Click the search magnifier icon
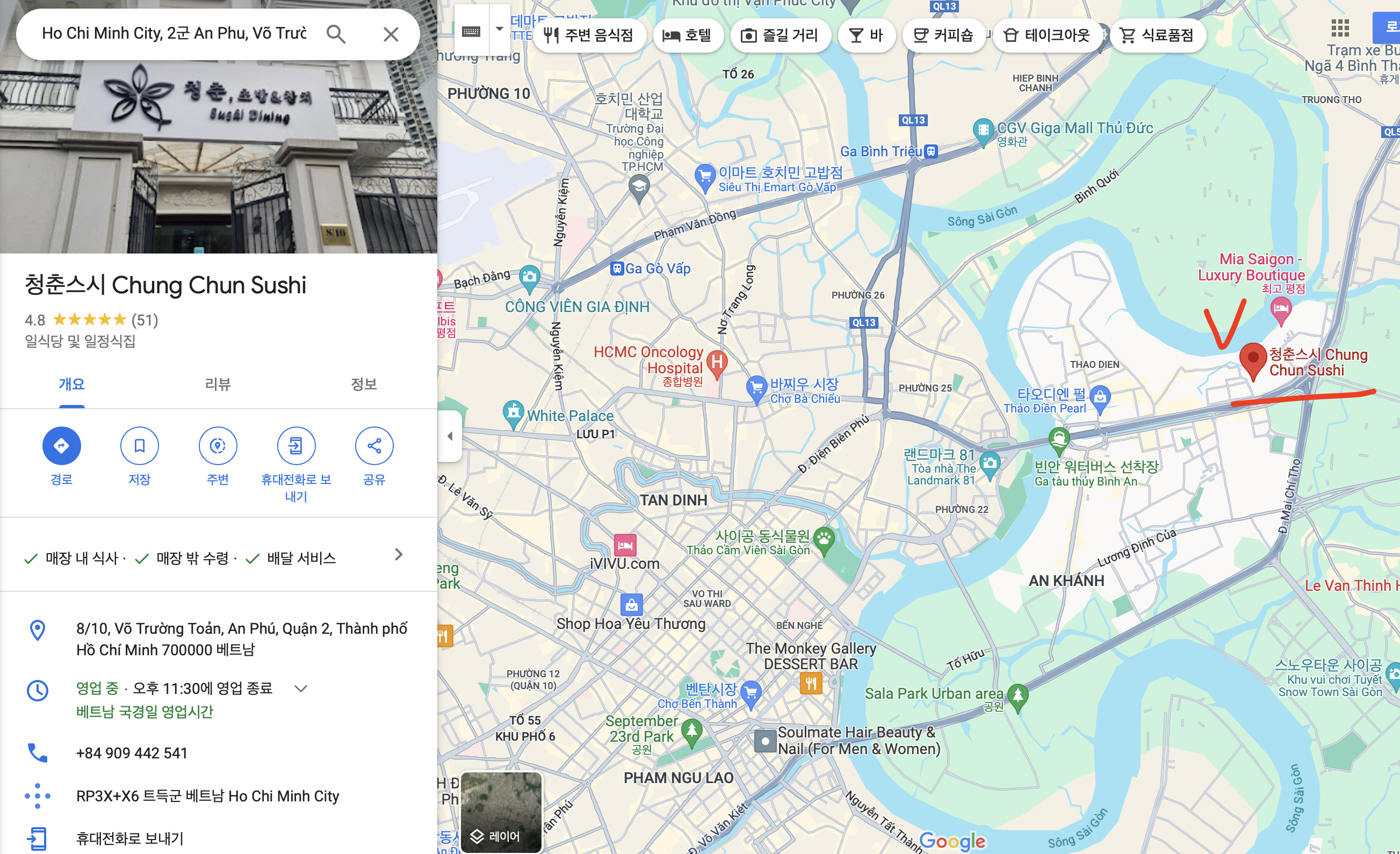 (336, 34)
